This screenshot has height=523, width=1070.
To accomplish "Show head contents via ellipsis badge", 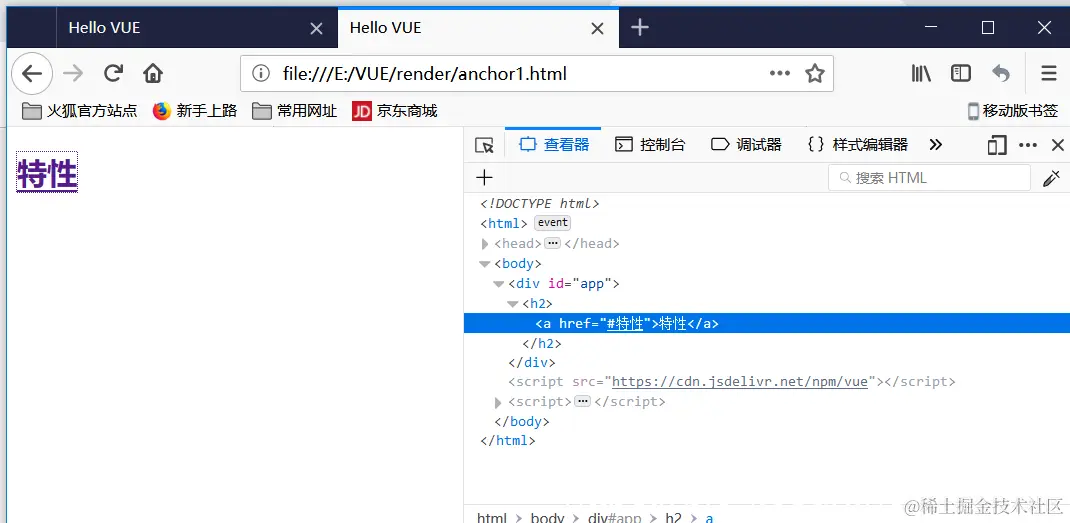I will coord(553,244).
